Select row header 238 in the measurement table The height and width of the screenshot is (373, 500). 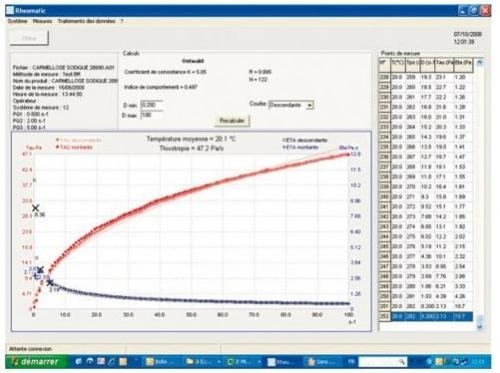tap(385, 177)
